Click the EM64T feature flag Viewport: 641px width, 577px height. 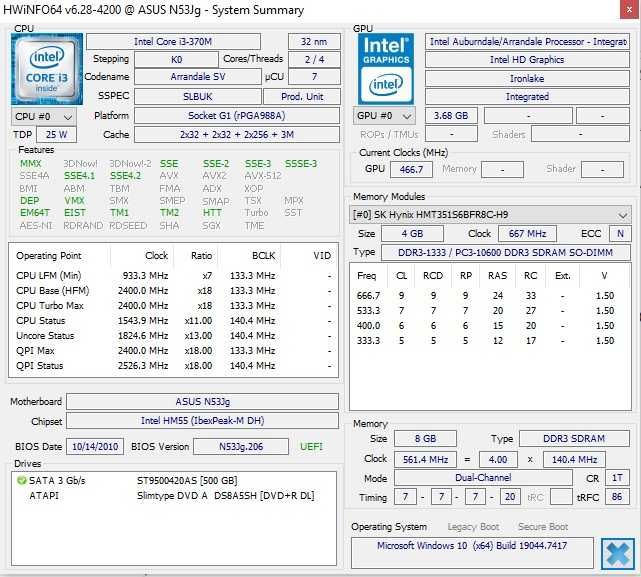pos(35,213)
